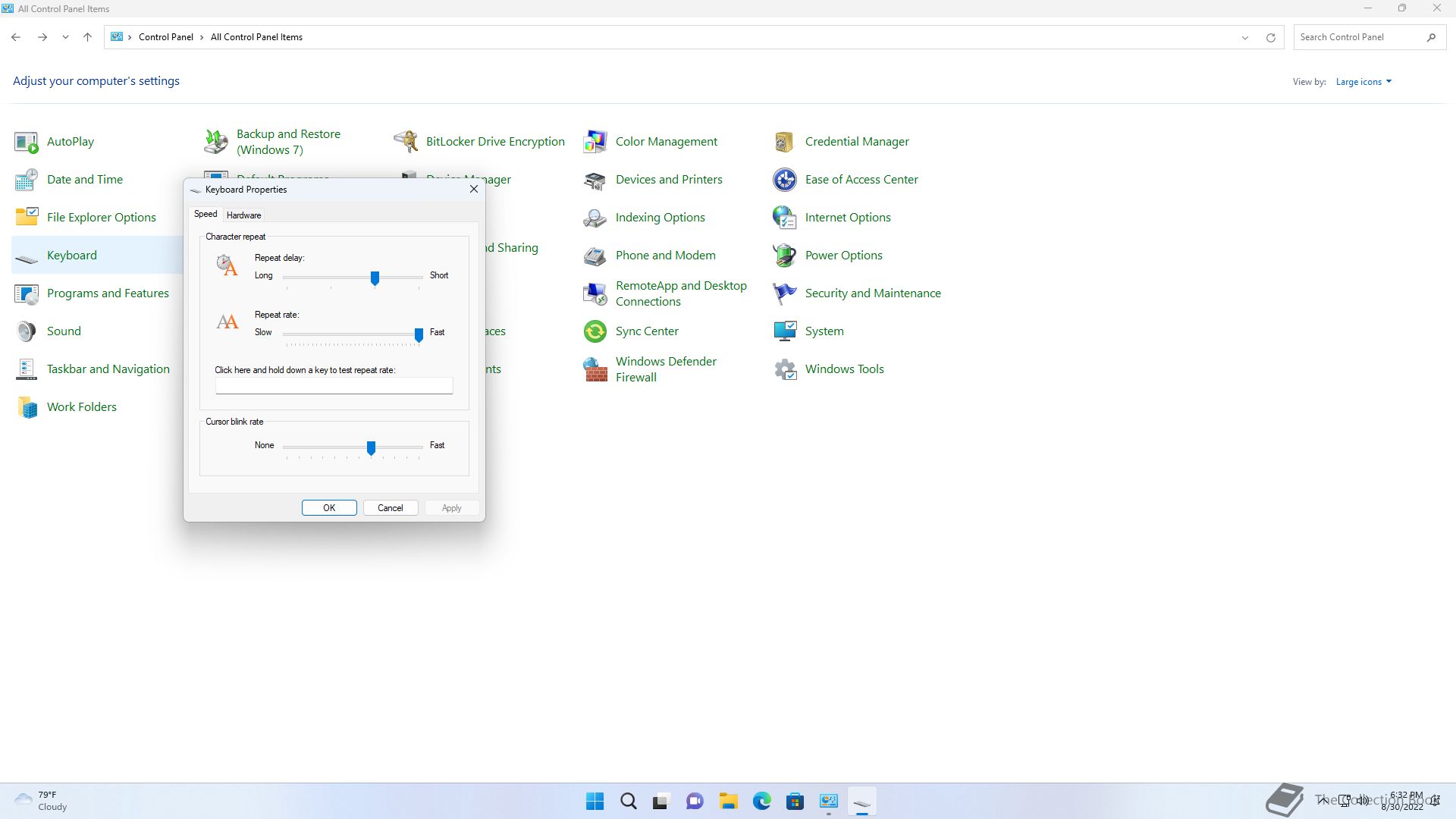Close the Keyboard Properties dialog

(474, 189)
